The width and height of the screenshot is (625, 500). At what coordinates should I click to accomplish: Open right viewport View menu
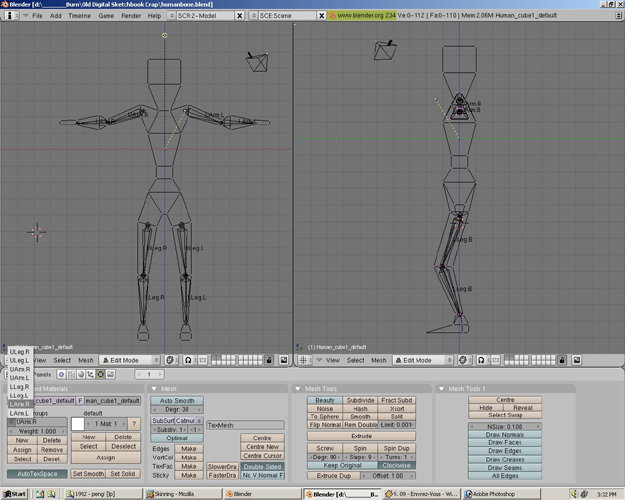pyautogui.click(x=333, y=360)
